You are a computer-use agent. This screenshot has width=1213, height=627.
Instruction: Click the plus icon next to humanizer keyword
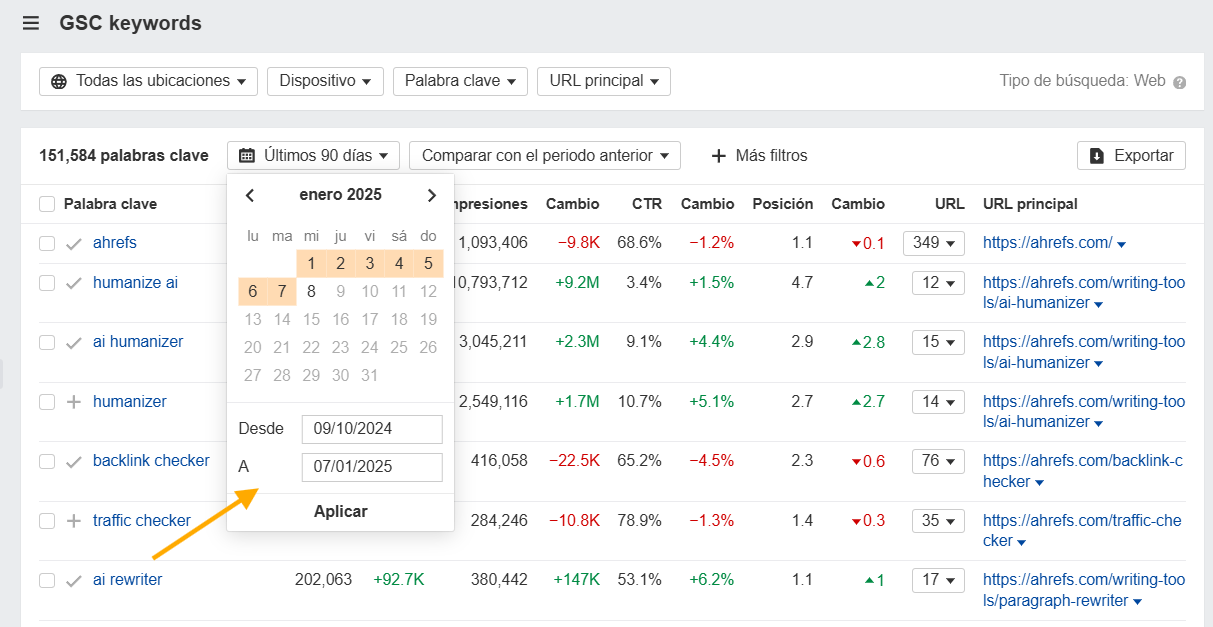coord(74,402)
